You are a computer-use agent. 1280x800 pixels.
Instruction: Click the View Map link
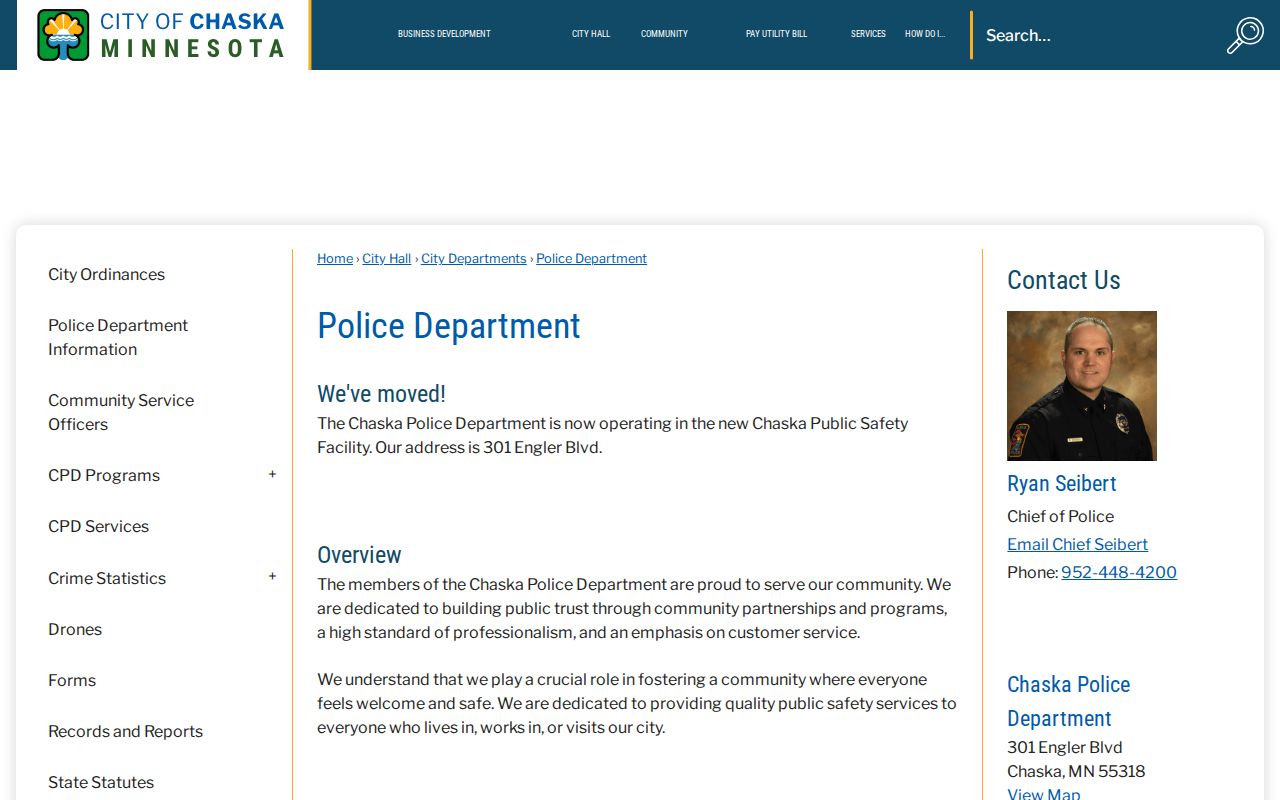[x=1044, y=794]
